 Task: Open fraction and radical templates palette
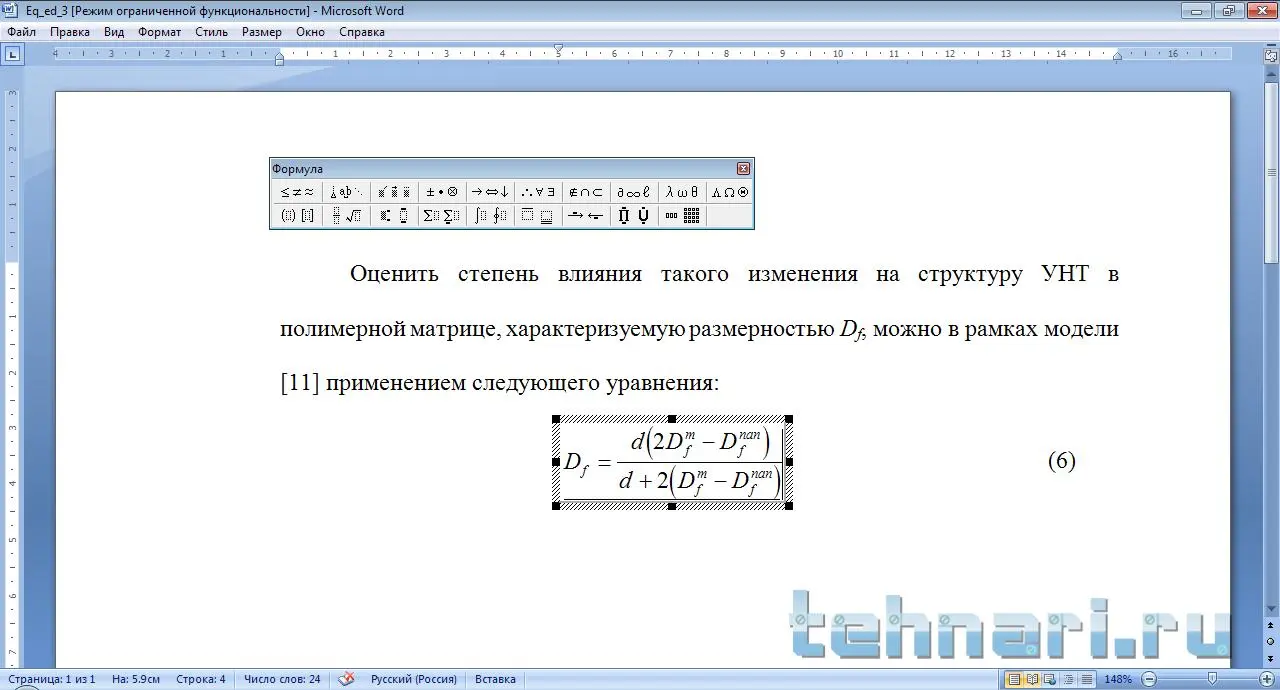(x=346, y=215)
